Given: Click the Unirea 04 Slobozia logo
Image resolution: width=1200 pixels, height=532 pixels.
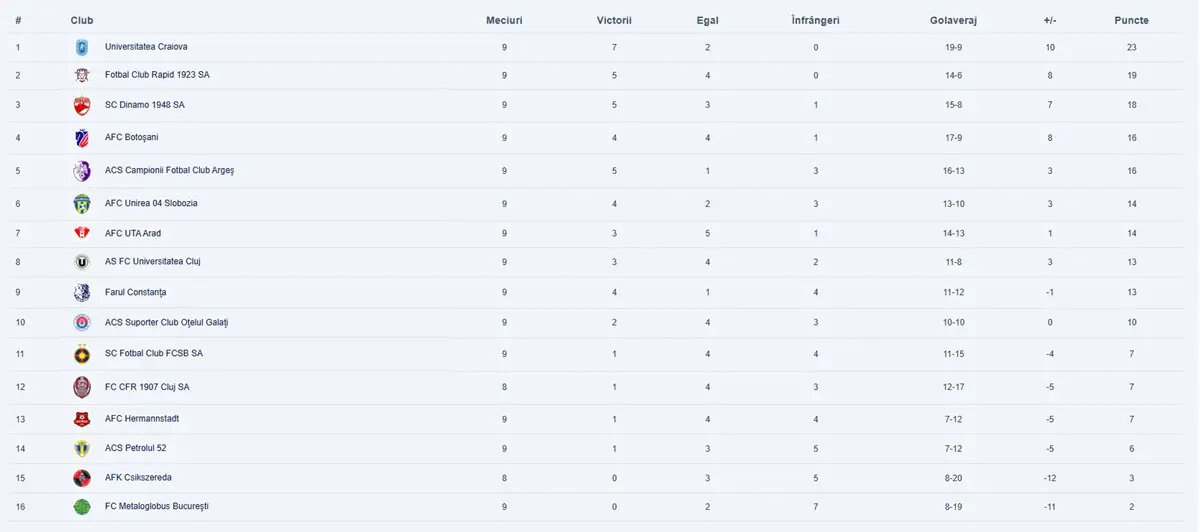Looking at the screenshot, I should (x=82, y=204).
